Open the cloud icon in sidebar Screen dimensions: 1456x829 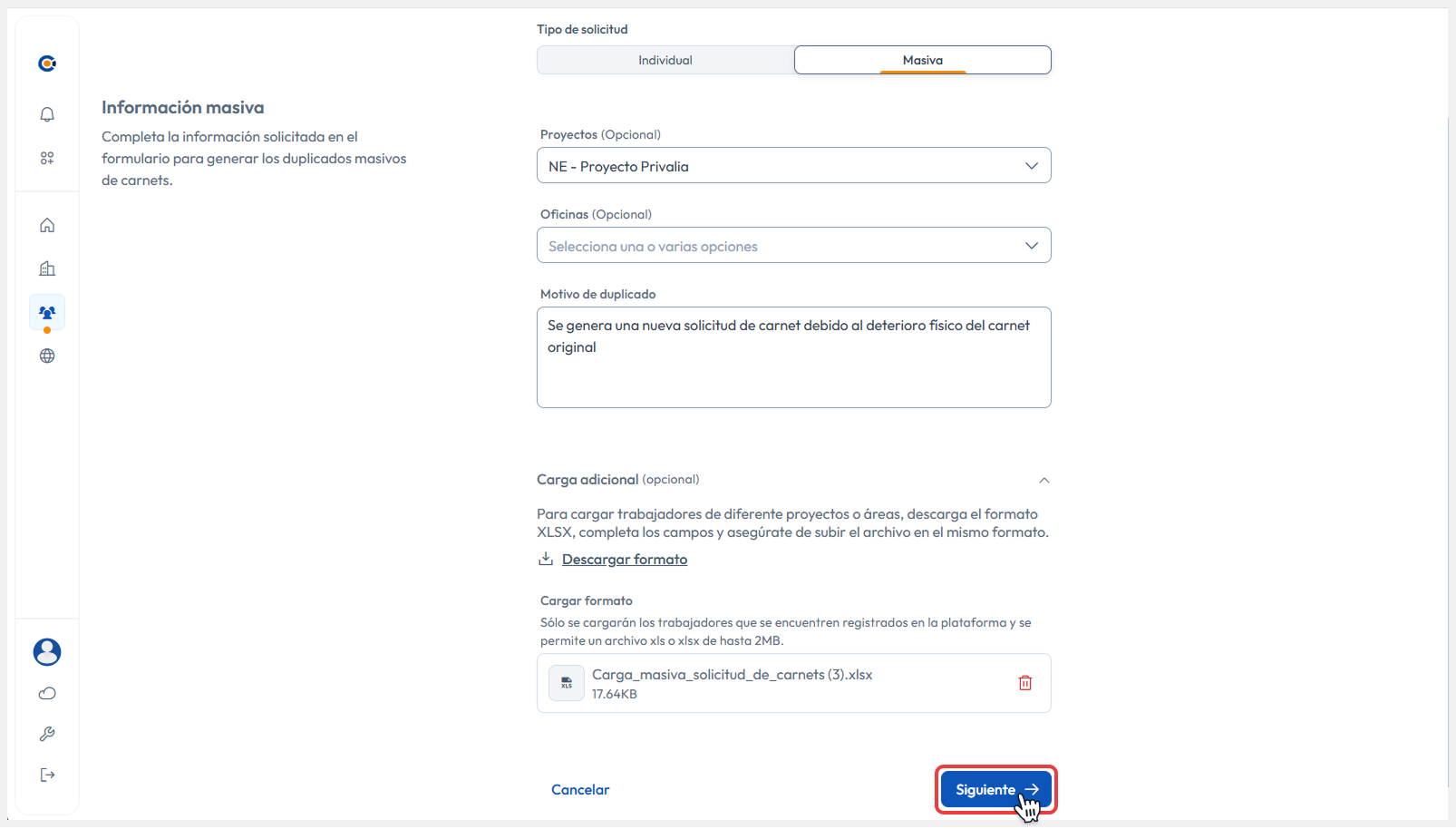click(x=46, y=693)
